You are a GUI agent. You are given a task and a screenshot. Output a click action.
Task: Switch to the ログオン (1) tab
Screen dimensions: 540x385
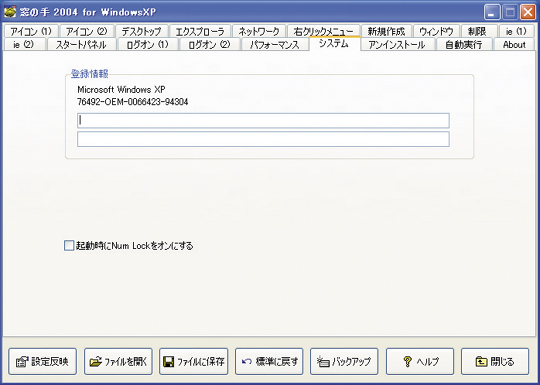148,44
